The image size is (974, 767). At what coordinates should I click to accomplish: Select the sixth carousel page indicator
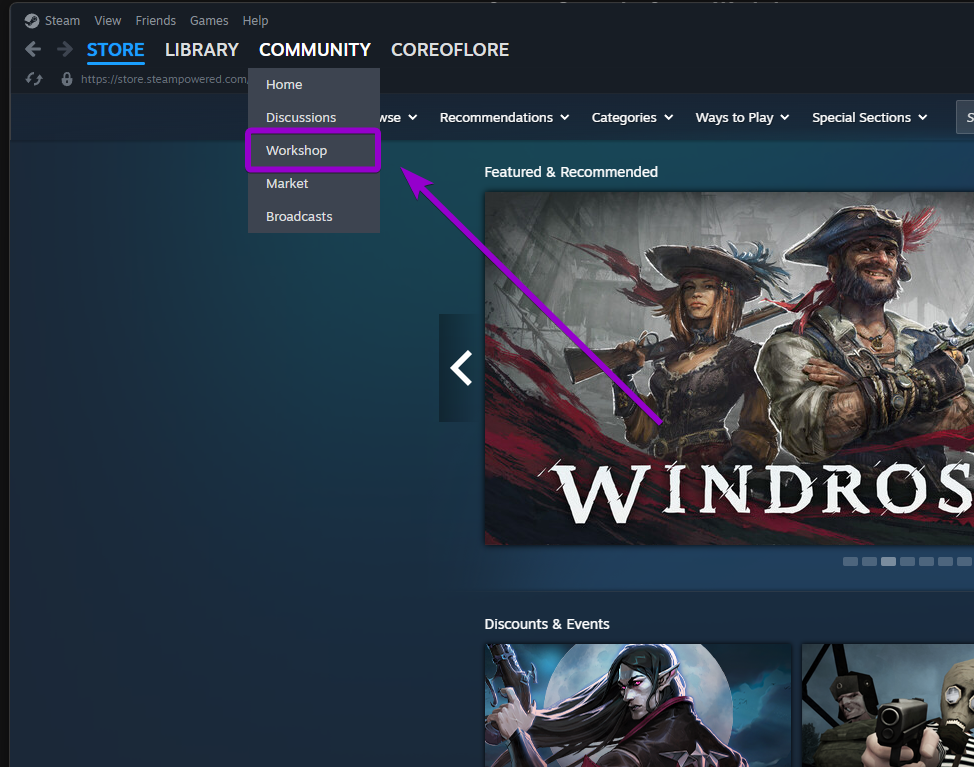click(945, 561)
